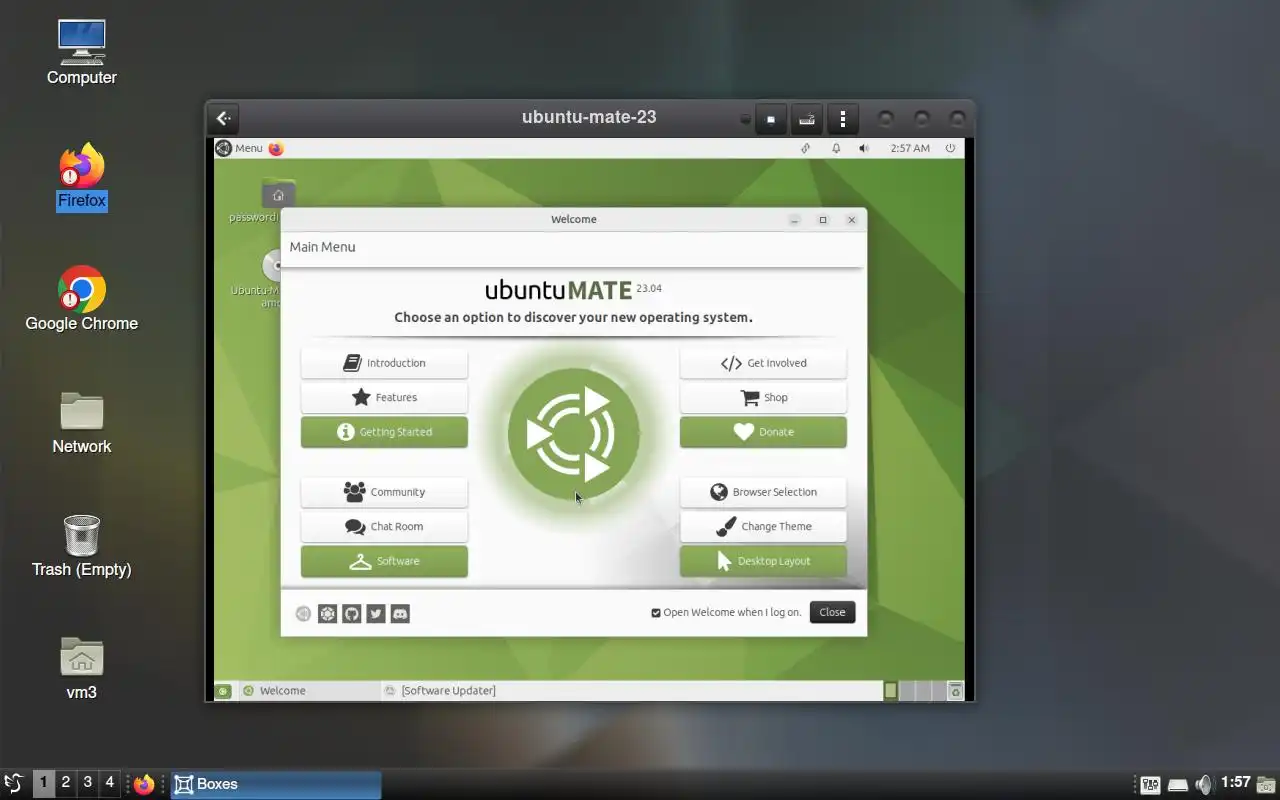
Task: Click the Main Menu heading in Welcome
Action: pos(322,247)
